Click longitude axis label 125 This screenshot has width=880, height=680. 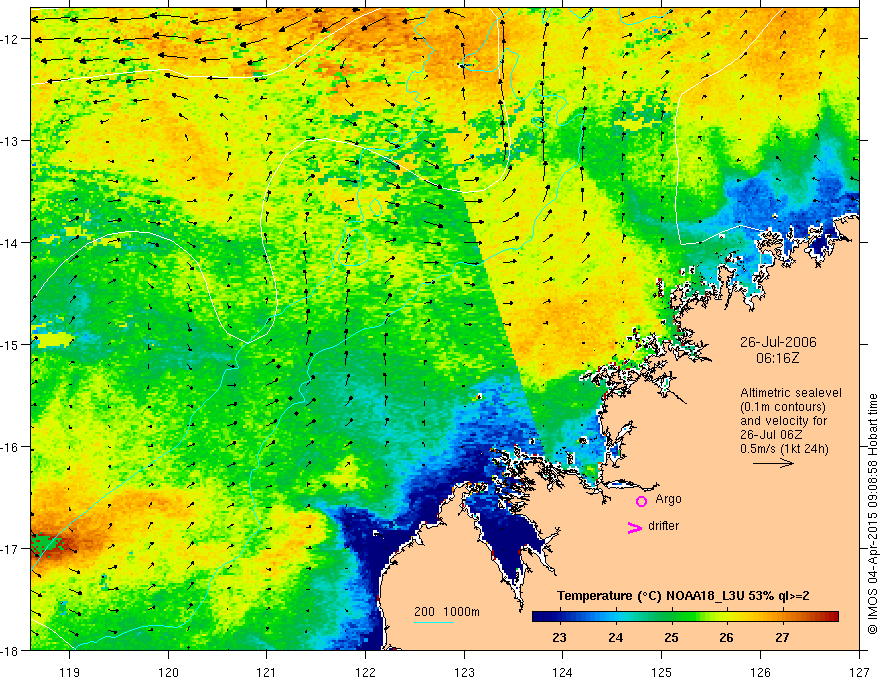tap(662, 672)
